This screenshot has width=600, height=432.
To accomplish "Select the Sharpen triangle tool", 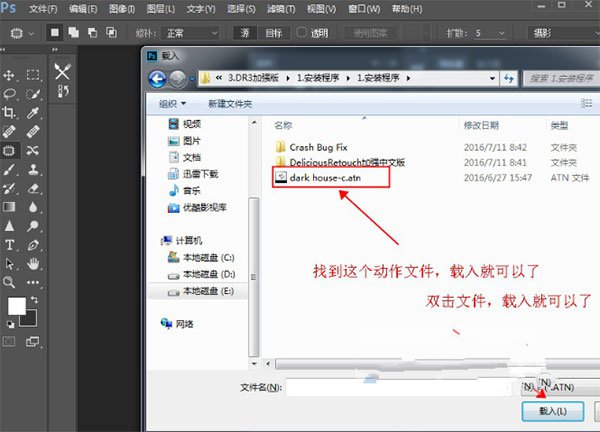I will coord(9,226).
